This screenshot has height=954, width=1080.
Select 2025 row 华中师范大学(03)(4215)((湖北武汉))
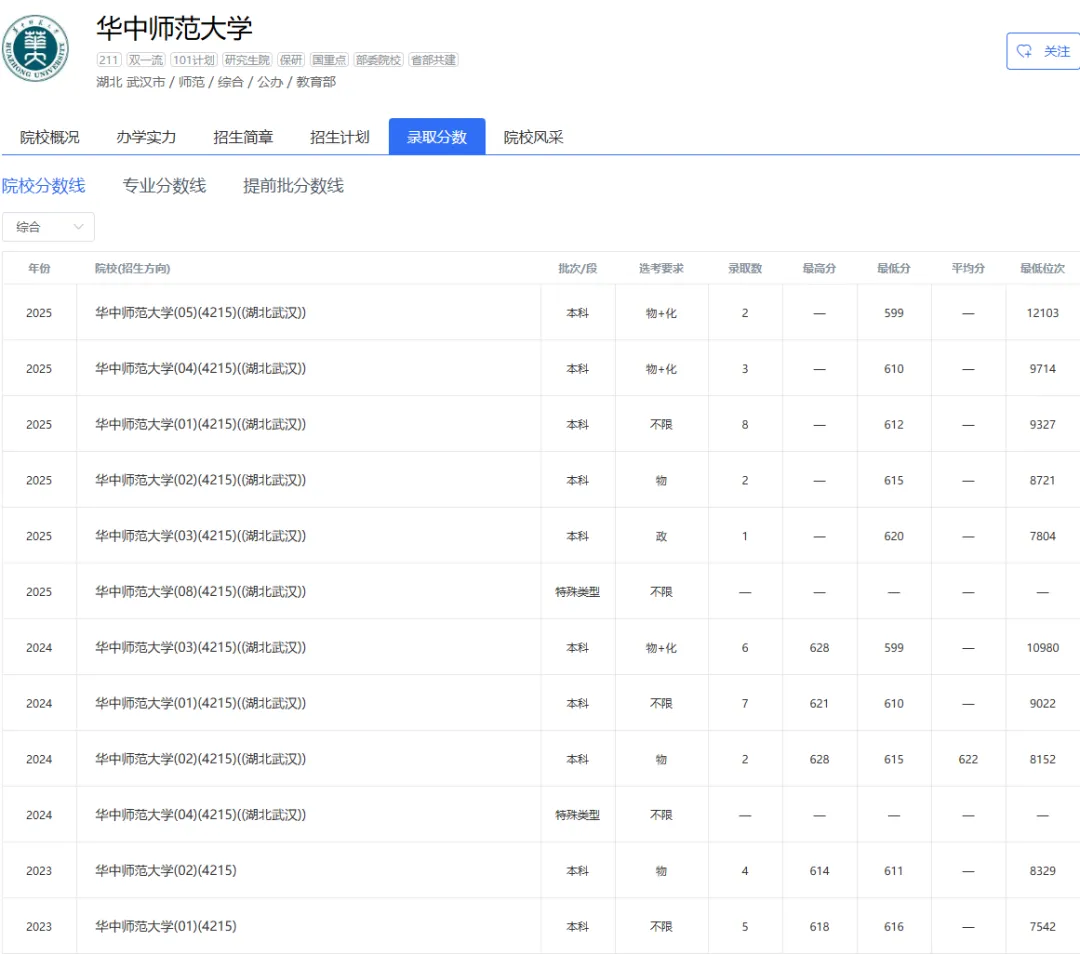(x=541, y=536)
